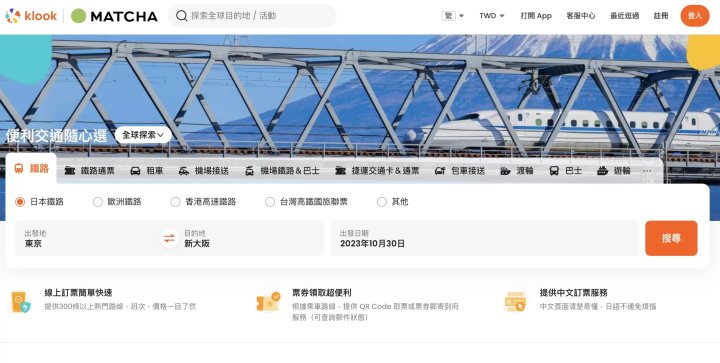Click the 打開 App link
720x363 pixels.
[536, 16]
